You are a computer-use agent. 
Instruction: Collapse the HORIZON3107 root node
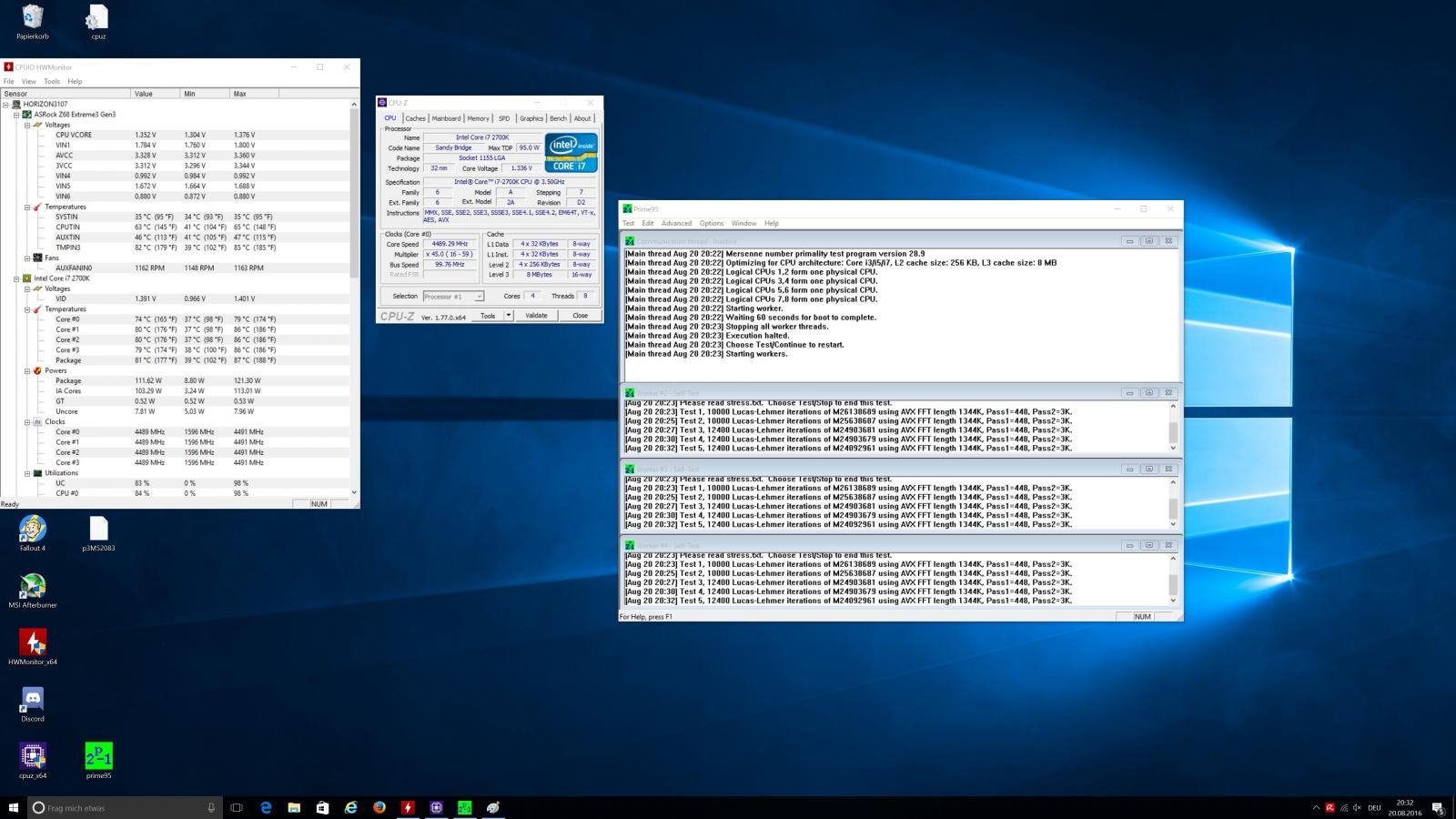6,104
